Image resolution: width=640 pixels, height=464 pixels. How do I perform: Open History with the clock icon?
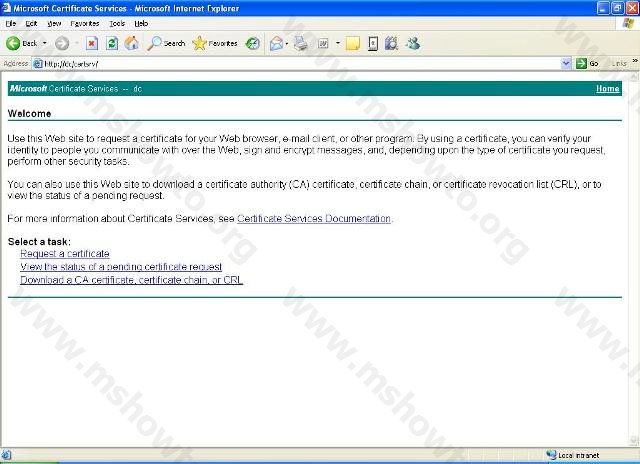[x=253, y=43]
